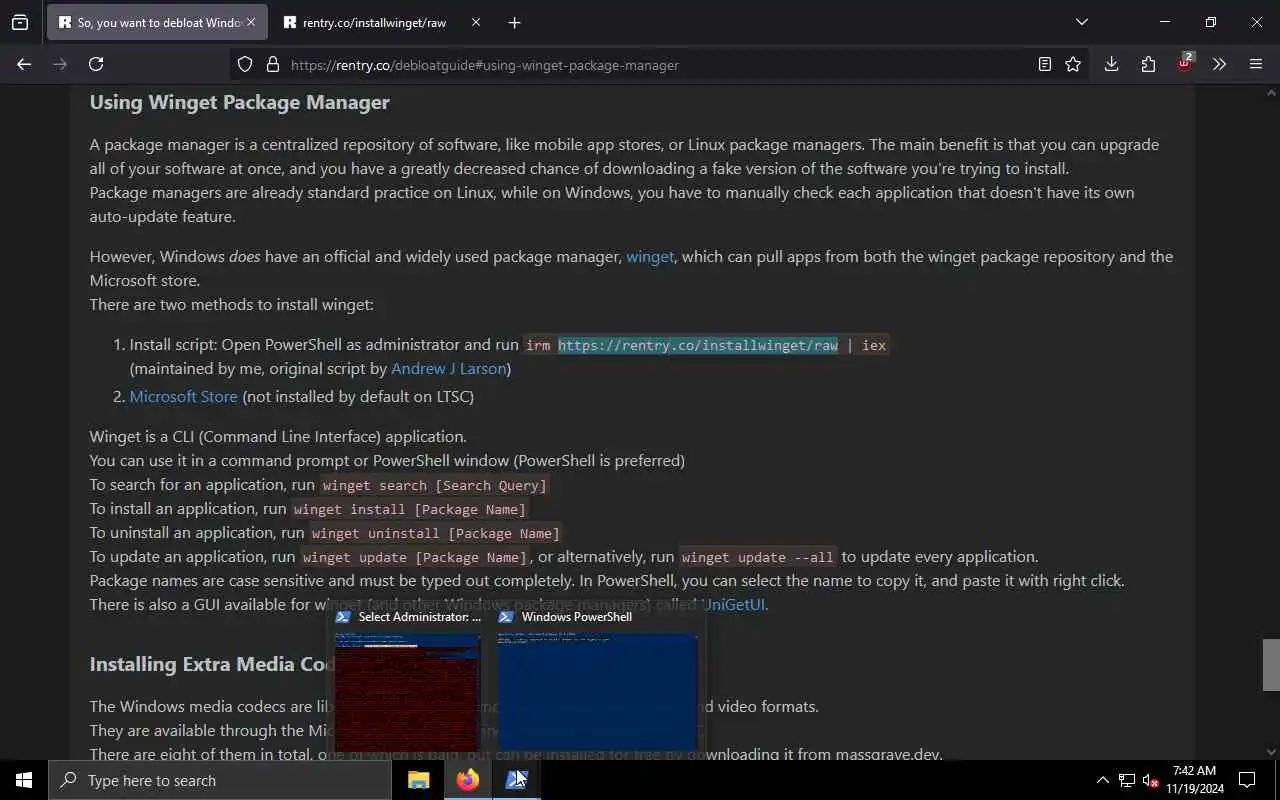Open the Firefox hamburger application menu
This screenshot has height=800, width=1280.
click(1256, 64)
